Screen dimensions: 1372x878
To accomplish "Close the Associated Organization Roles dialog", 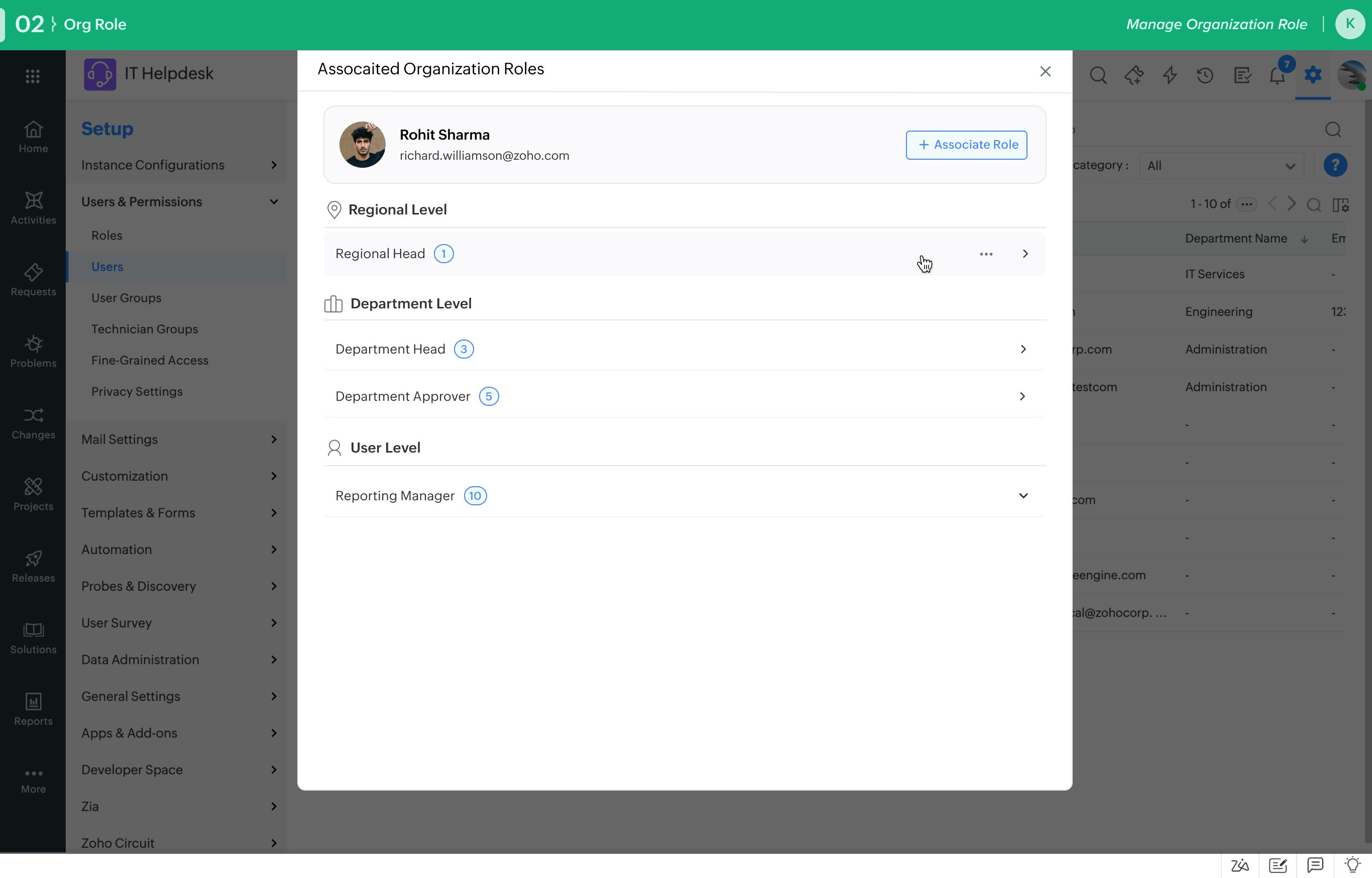I will pos(1046,71).
